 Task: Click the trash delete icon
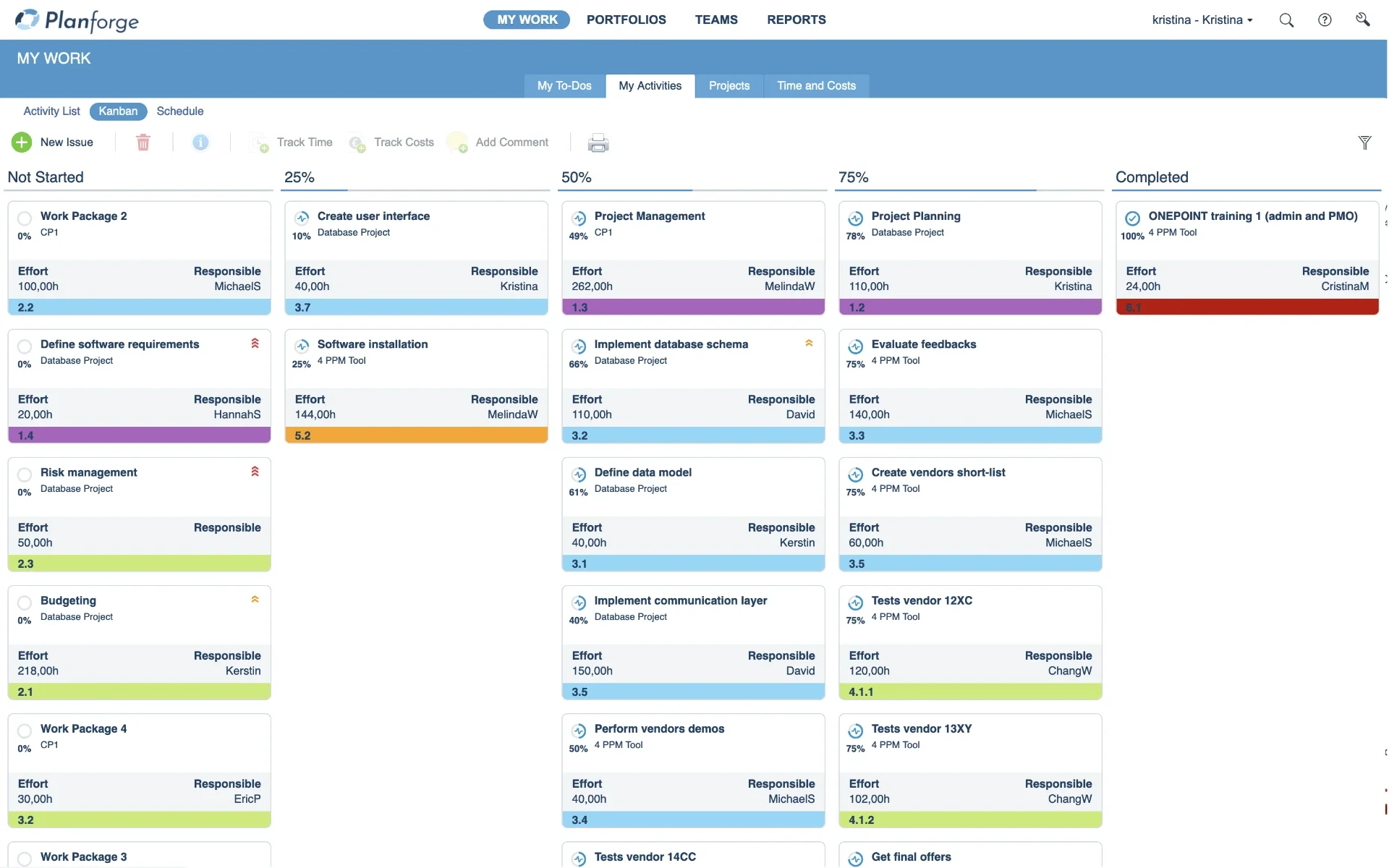(x=143, y=142)
